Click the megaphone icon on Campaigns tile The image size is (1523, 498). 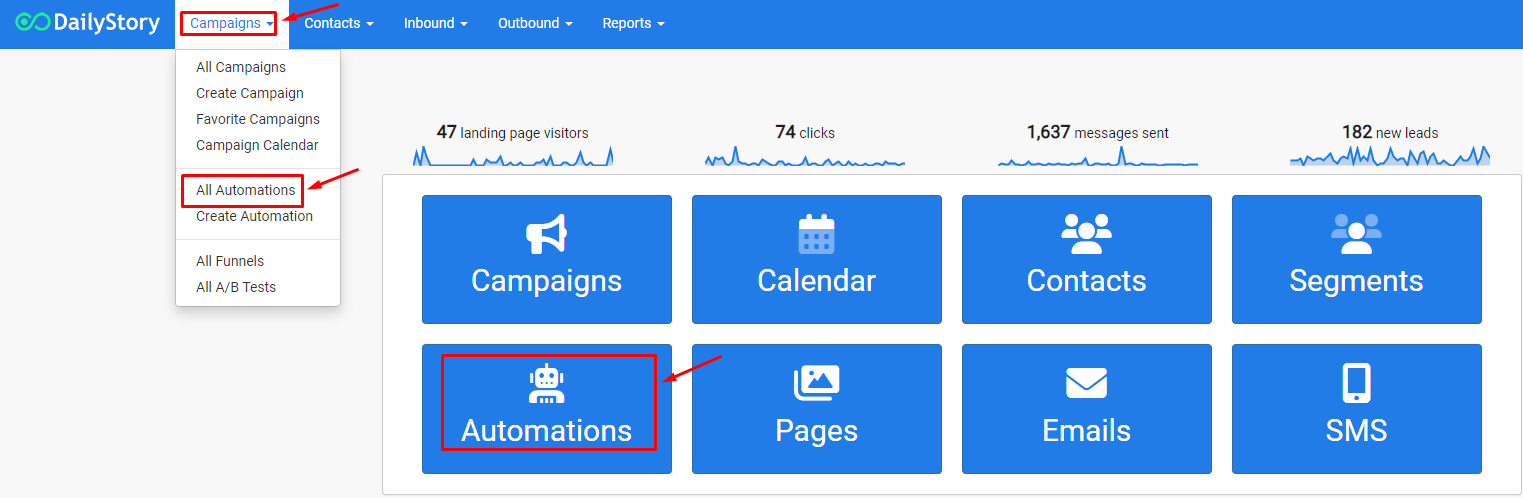(546, 234)
